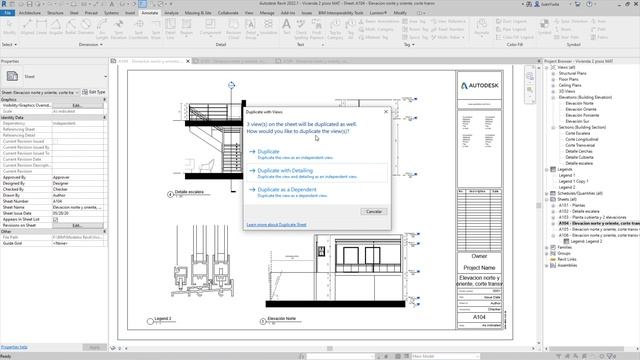Toggle Appears In Sheet List checkbox
The width and height of the screenshot is (640, 360).
pos(56,219)
